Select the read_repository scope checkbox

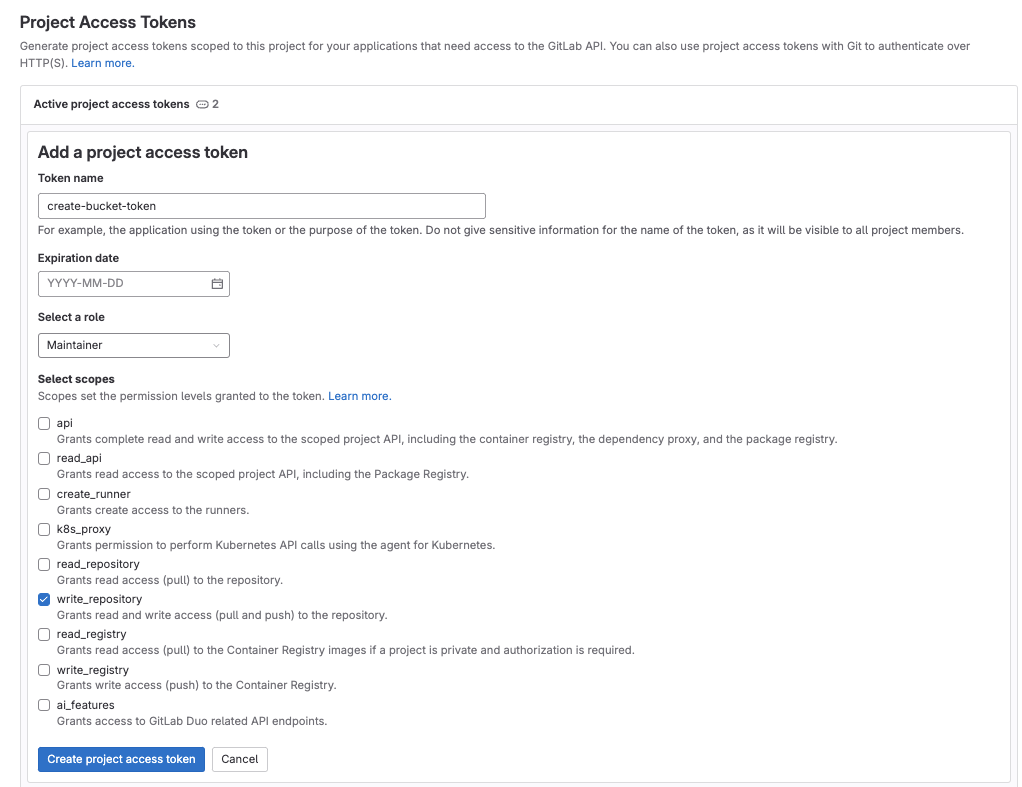(44, 564)
